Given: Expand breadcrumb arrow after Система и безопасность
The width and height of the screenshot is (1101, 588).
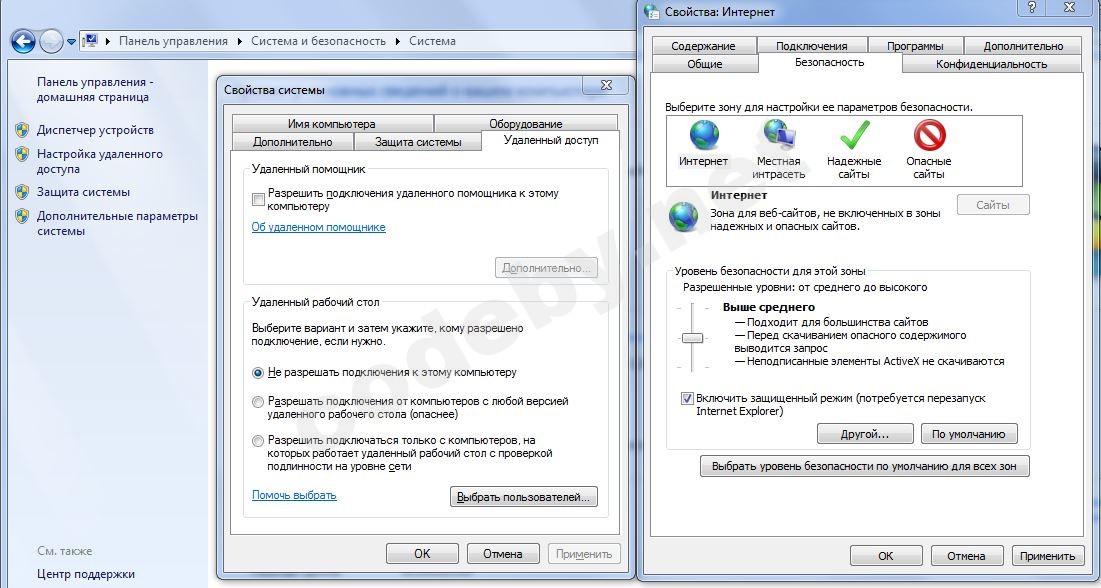Looking at the screenshot, I should [x=397, y=41].
